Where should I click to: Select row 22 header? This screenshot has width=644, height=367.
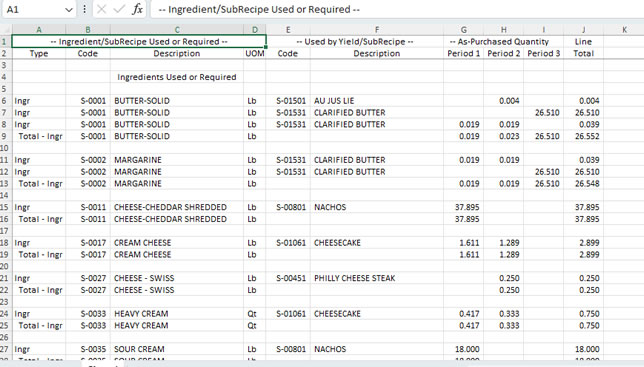point(5,290)
